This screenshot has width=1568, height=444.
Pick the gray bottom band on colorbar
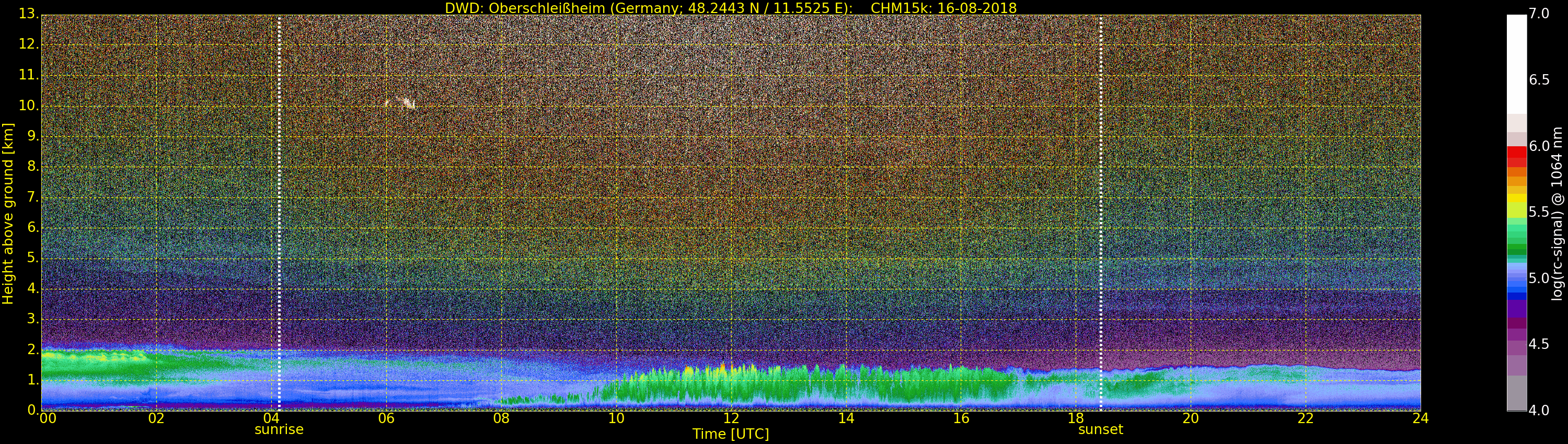tap(1516, 393)
